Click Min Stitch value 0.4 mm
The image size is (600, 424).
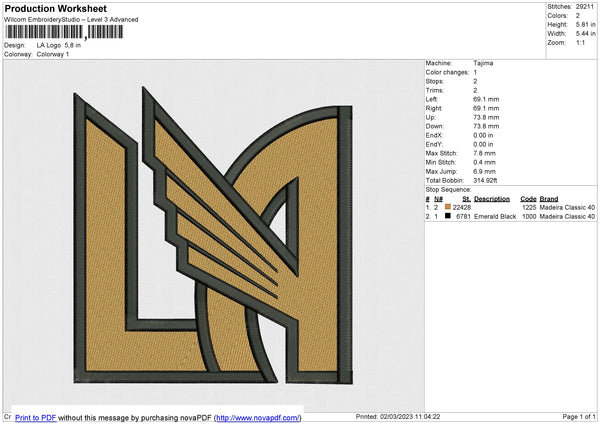484,162
